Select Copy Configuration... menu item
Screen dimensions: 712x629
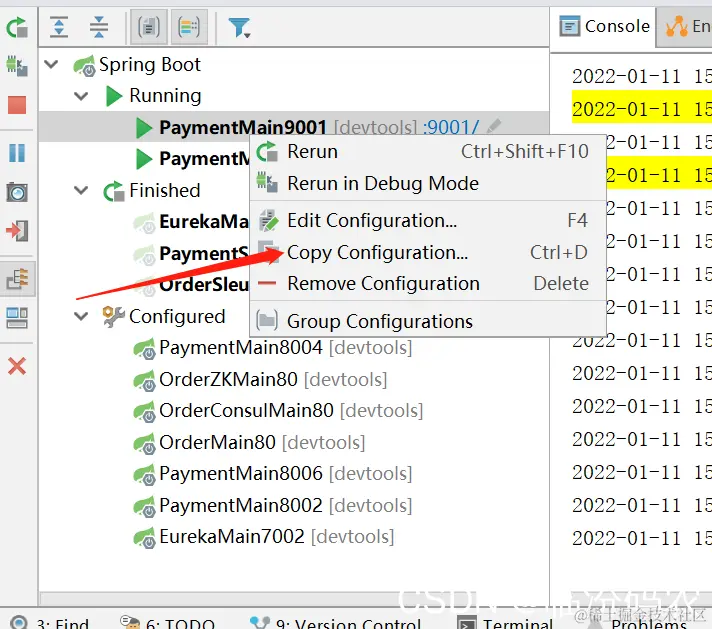click(x=428, y=253)
